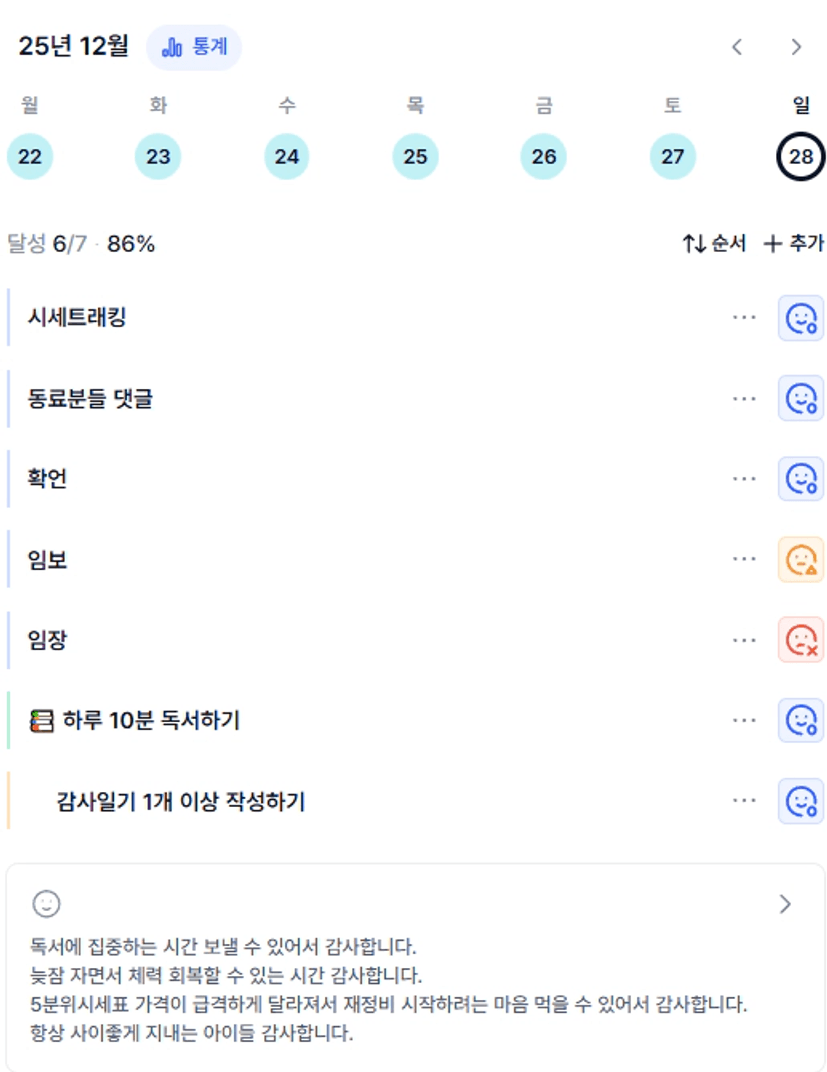Toggle status face for 시세트래킹
The width and height of the screenshot is (827, 1072).
pyautogui.click(x=801, y=318)
